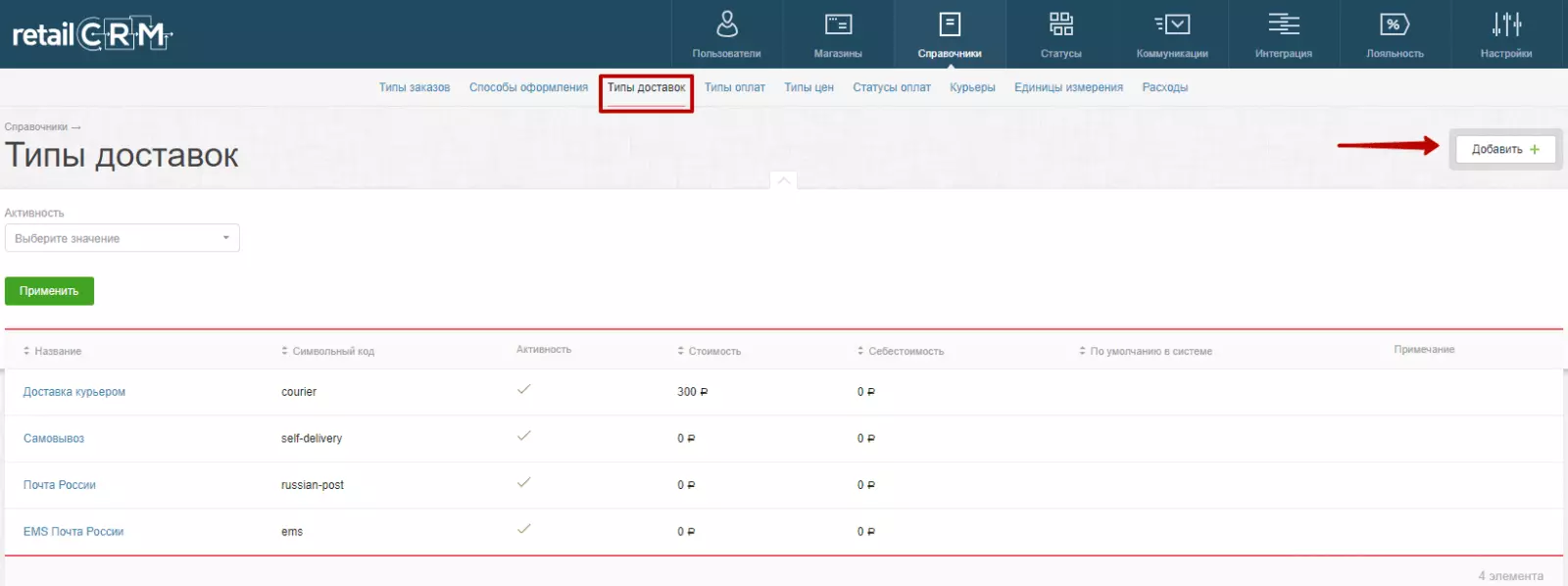Click the courier code cell
1568x586 pixels.
tap(299, 392)
